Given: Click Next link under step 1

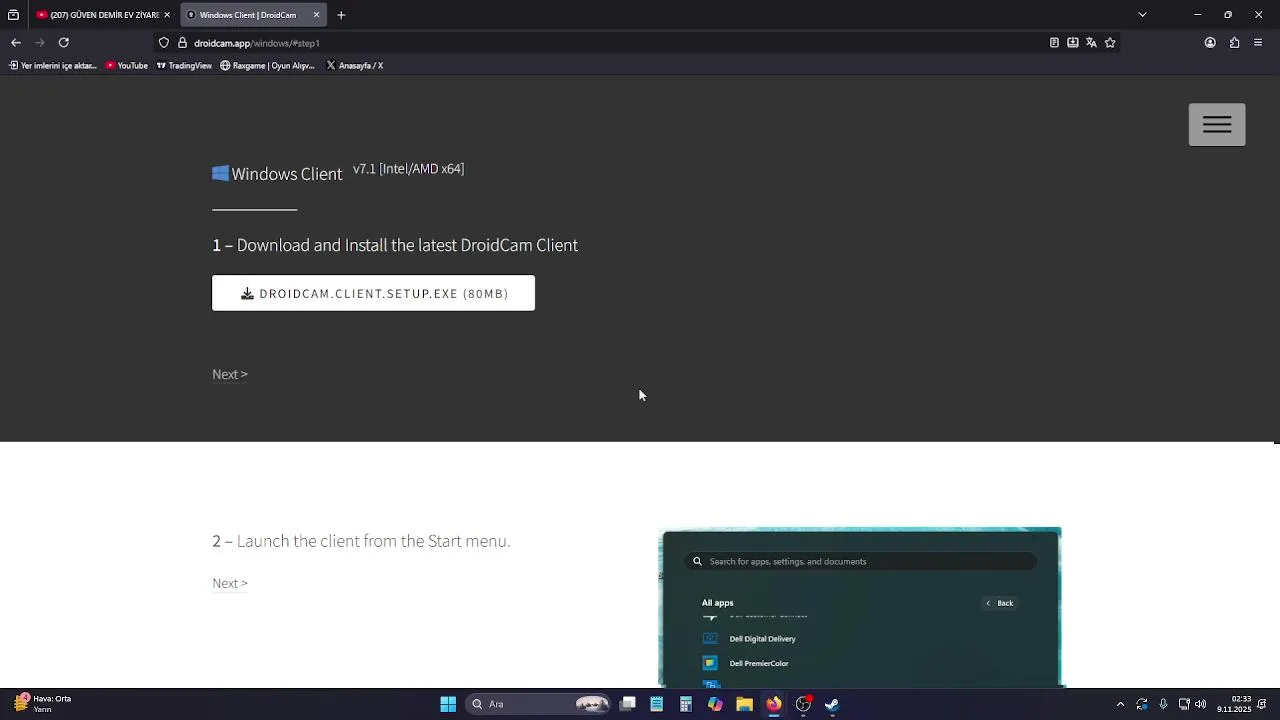Looking at the screenshot, I should click(229, 374).
